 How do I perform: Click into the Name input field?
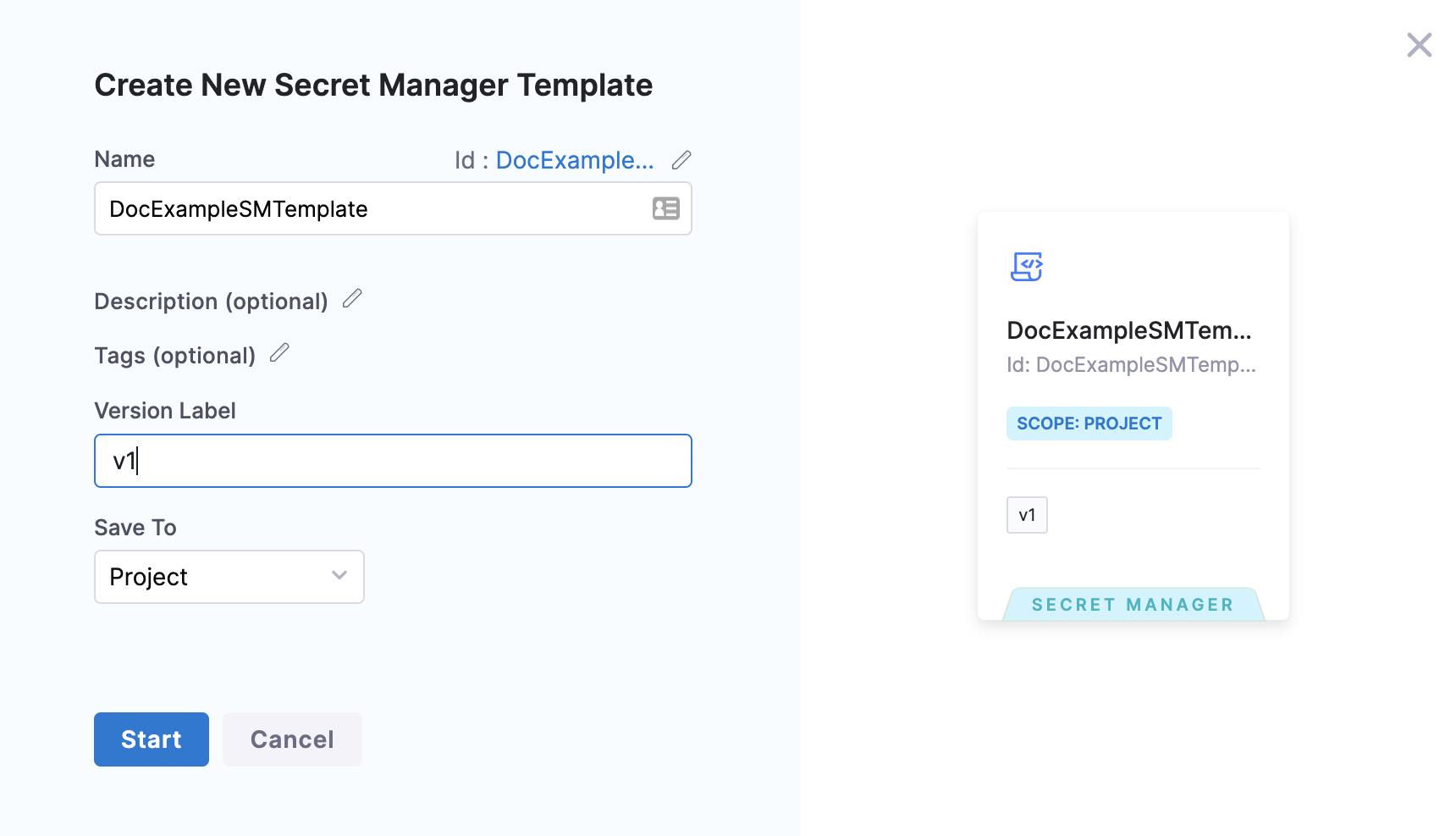(372, 209)
